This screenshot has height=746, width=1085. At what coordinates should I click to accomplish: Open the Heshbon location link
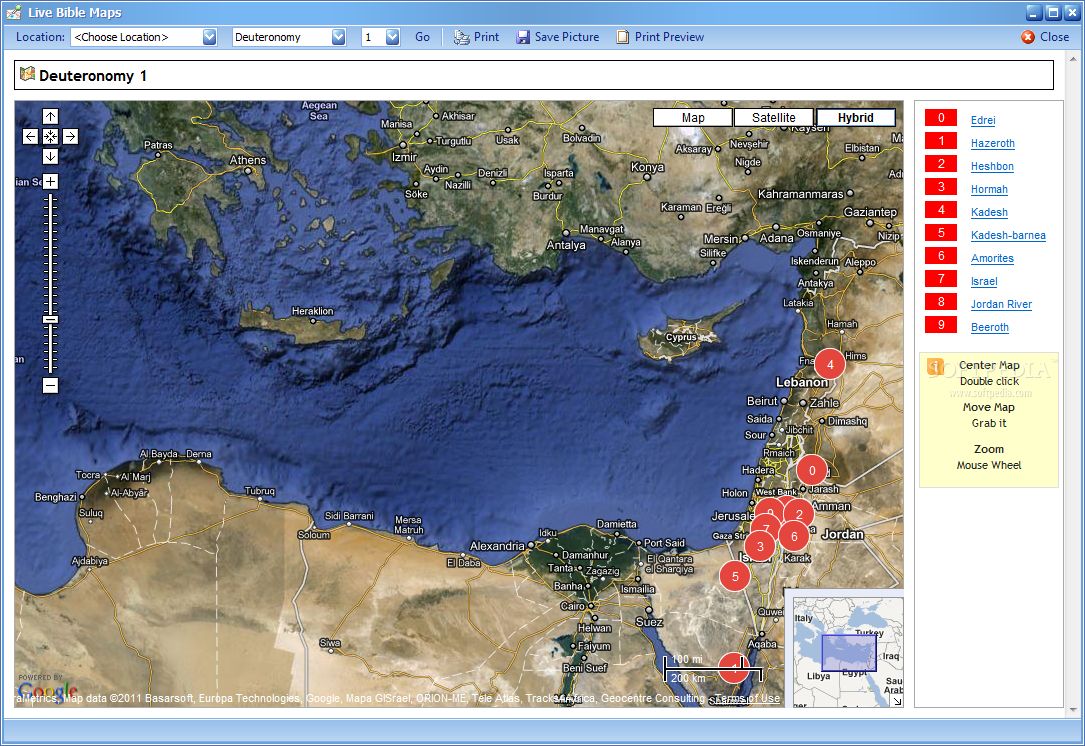pyautogui.click(x=992, y=166)
